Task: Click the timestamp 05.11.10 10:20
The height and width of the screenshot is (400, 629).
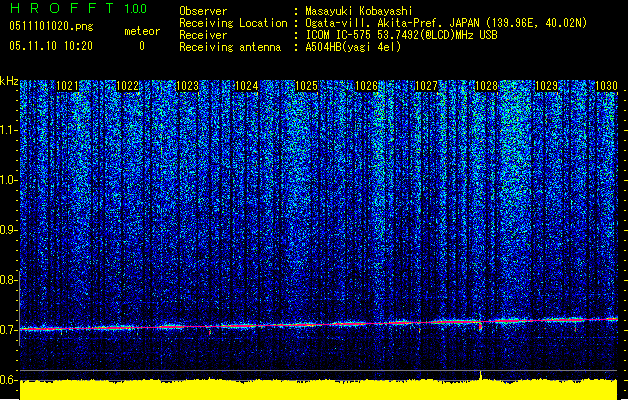Action: 51,46
